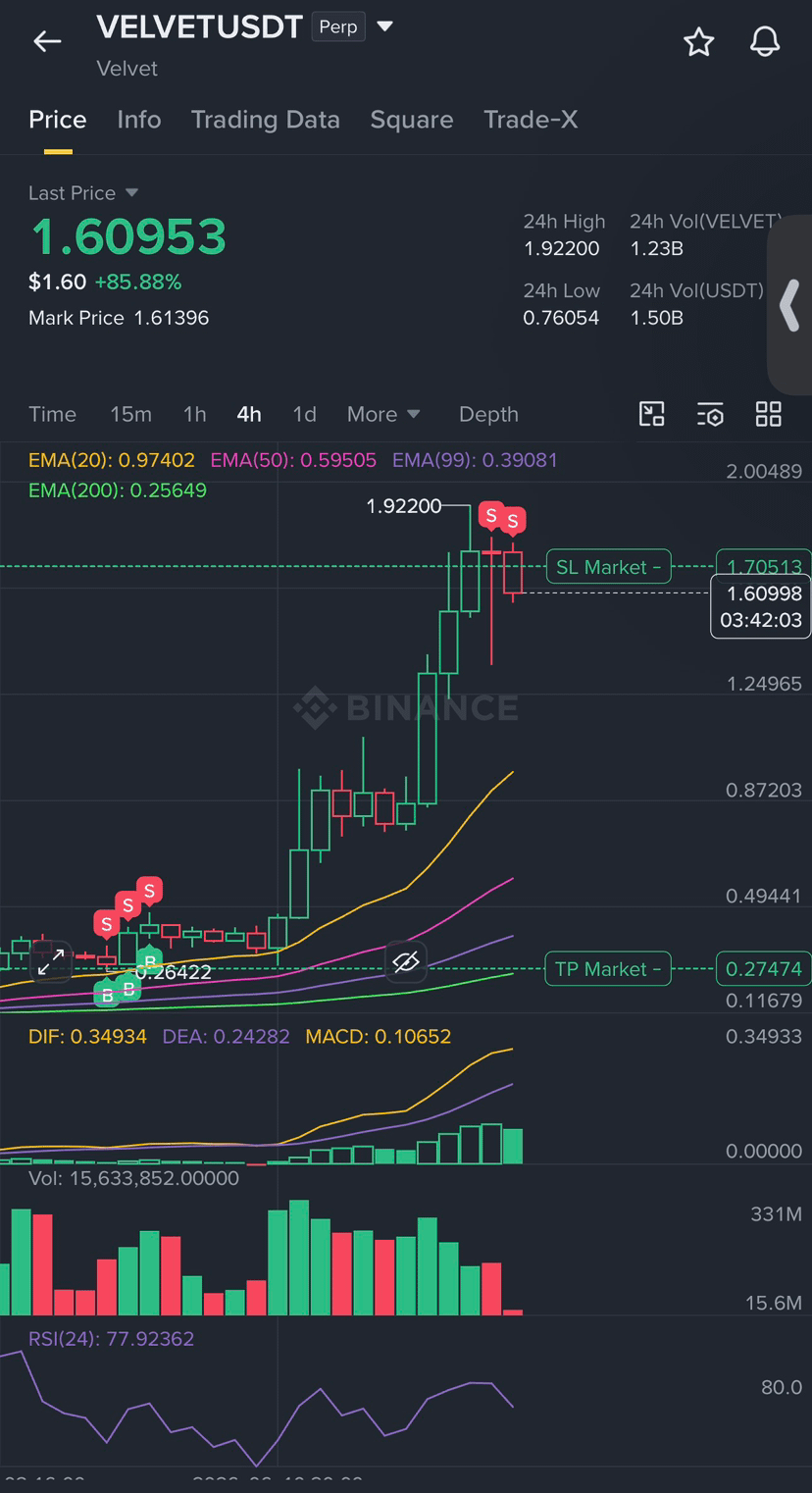The height and width of the screenshot is (1493, 812).
Task: Click the EMA(200) 0.25649 indicator label
Action: (x=118, y=490)
